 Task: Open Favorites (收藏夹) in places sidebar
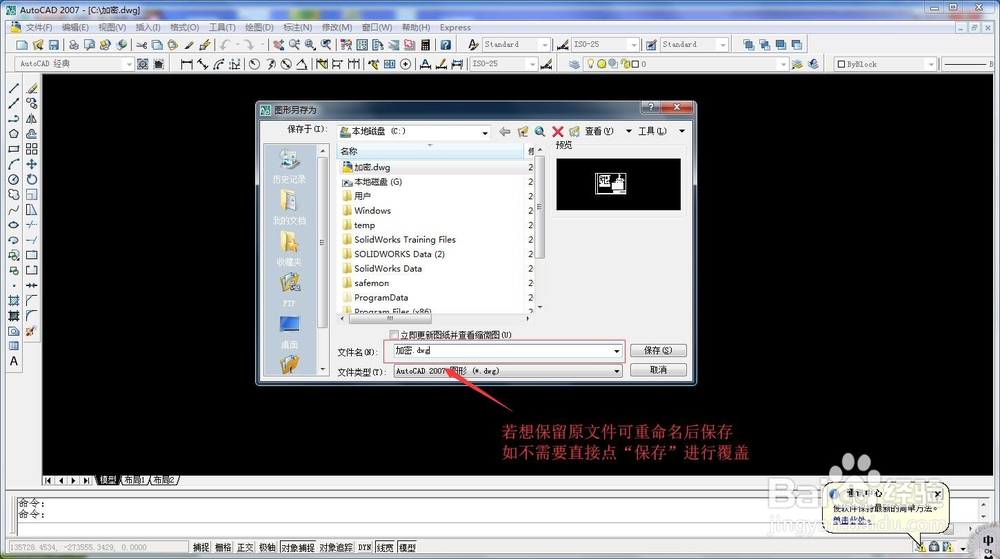coord(289,250)
